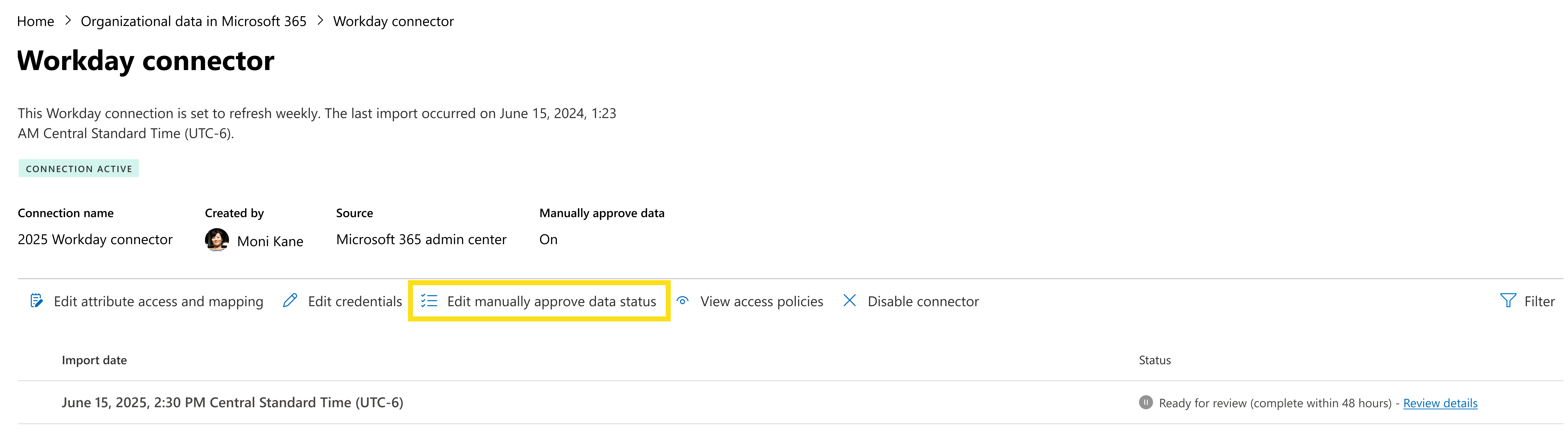Disable the Workday connector
The image size is (1568, 439).
pyautogui.click(x=923, y=300)
